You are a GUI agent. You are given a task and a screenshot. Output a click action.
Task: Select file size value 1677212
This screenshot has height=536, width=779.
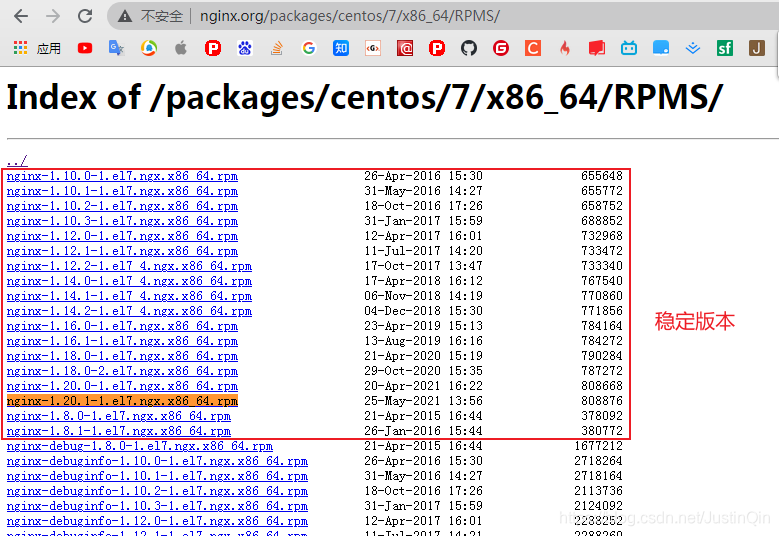click(599, 446)
